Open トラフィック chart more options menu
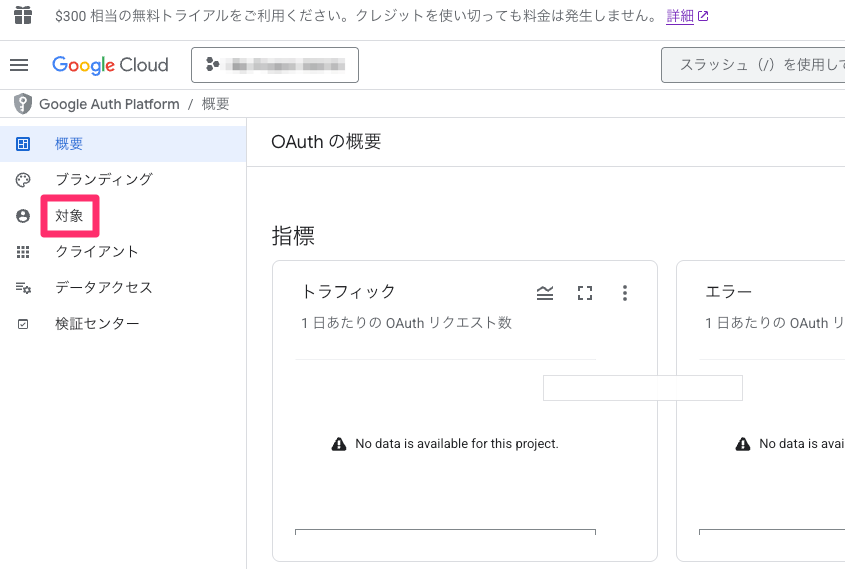This screenshot has width=845, height=569. pos(625,293)
